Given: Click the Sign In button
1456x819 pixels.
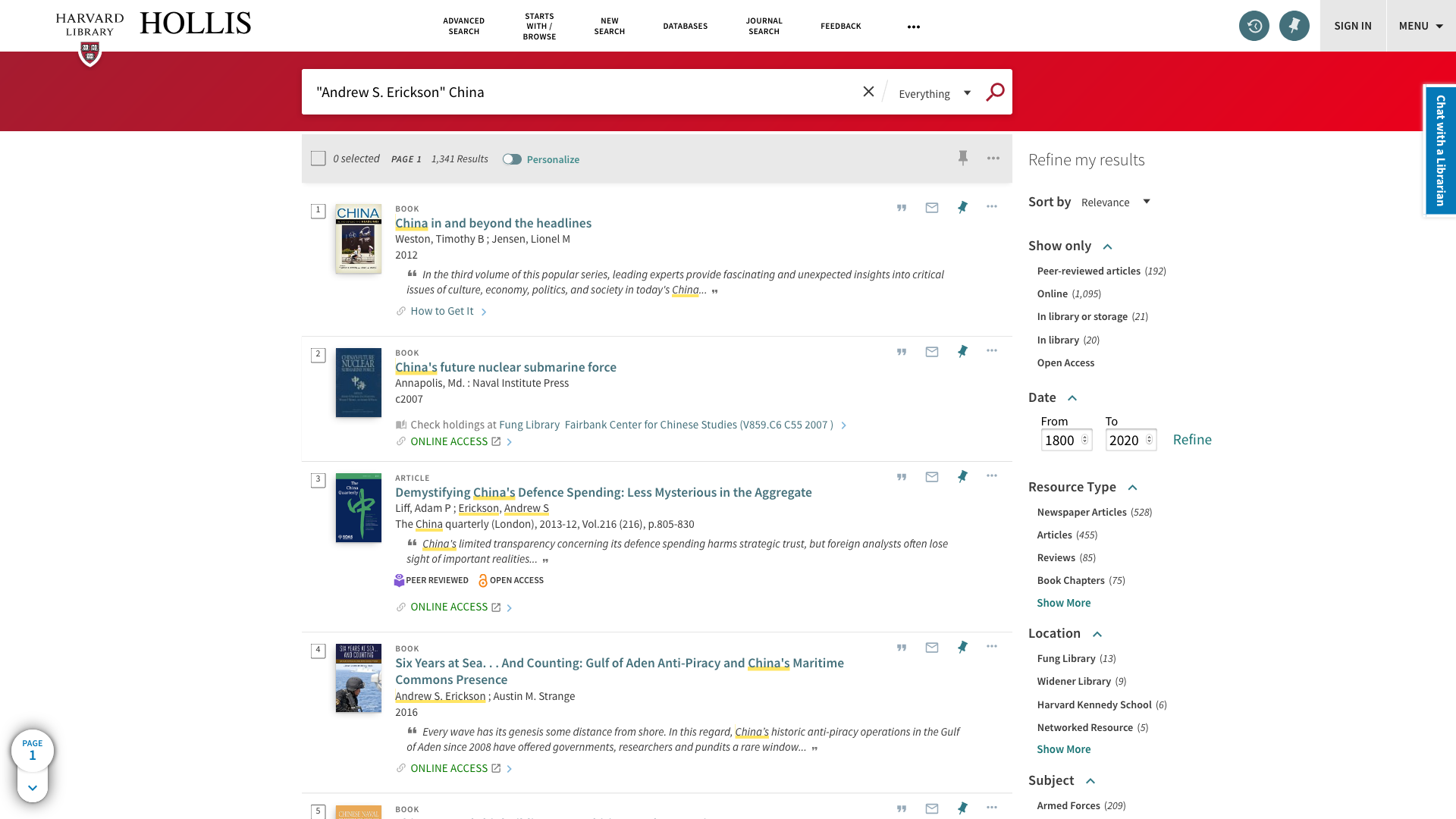Looking at the screenshot, I should pos(1353,26).
